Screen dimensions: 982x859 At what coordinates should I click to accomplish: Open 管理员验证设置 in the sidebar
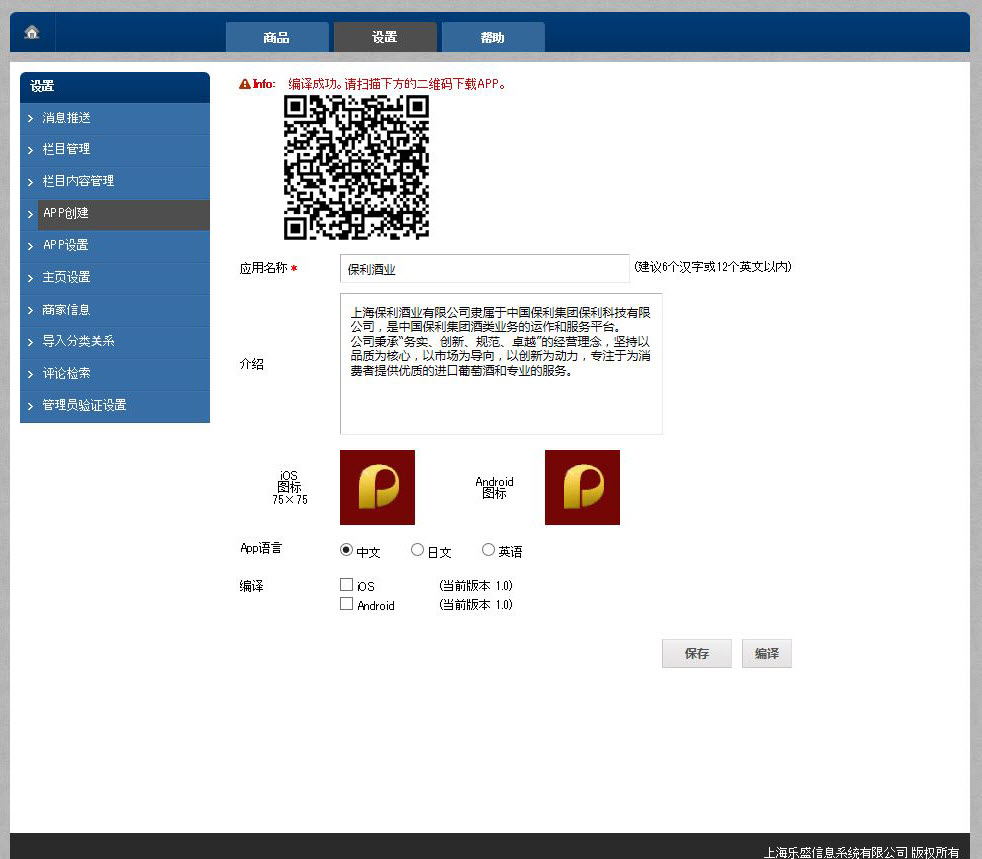[115, 406]
